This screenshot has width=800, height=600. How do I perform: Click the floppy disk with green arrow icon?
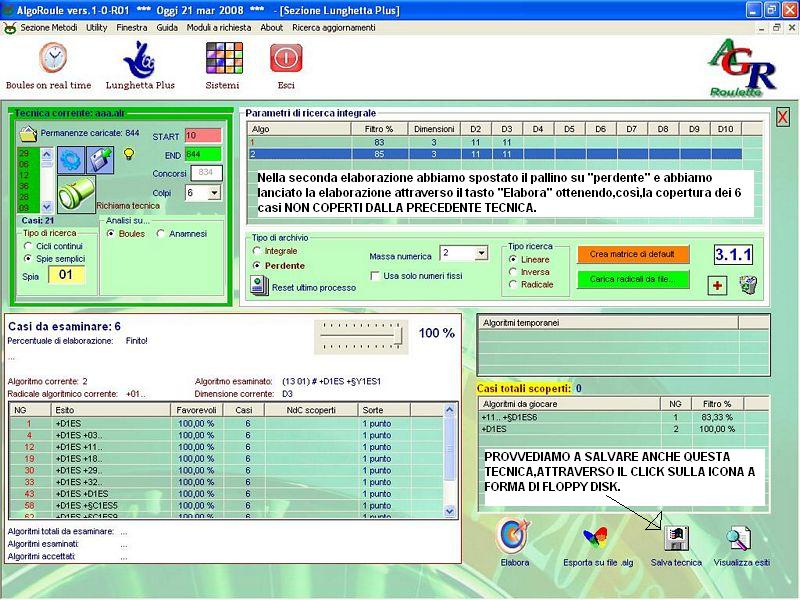tap(100, 160)
